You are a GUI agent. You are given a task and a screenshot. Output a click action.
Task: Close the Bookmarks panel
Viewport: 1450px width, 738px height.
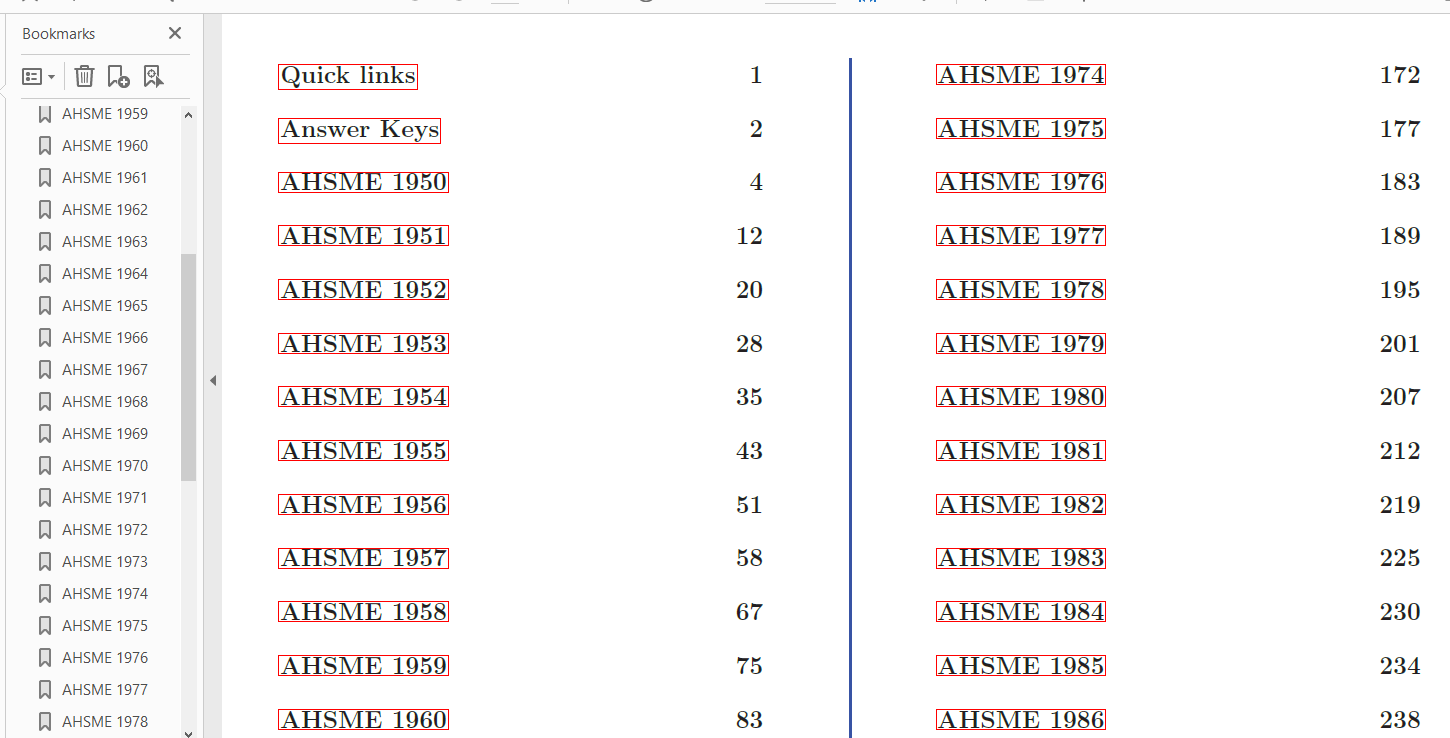click(x=175, y=33)
